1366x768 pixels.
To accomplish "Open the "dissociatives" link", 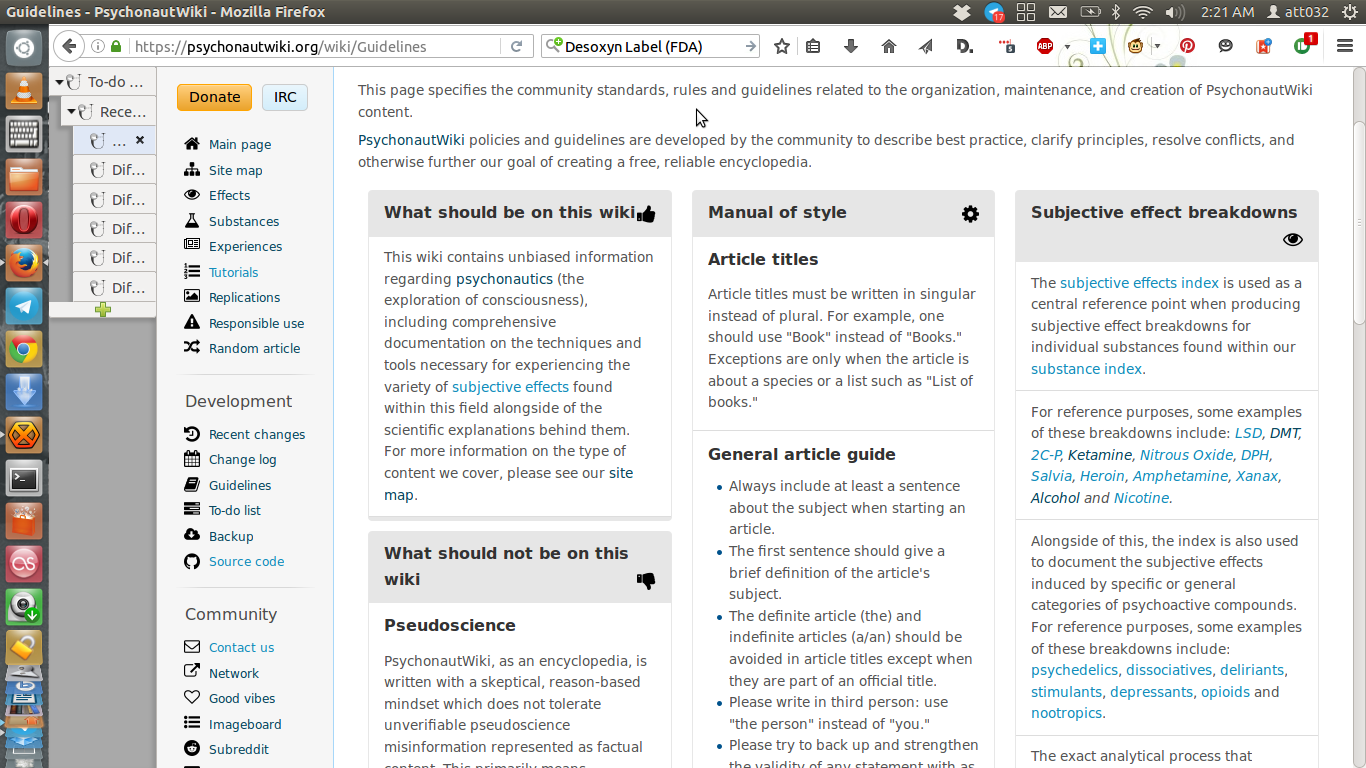I will [x=1169, y=670].
